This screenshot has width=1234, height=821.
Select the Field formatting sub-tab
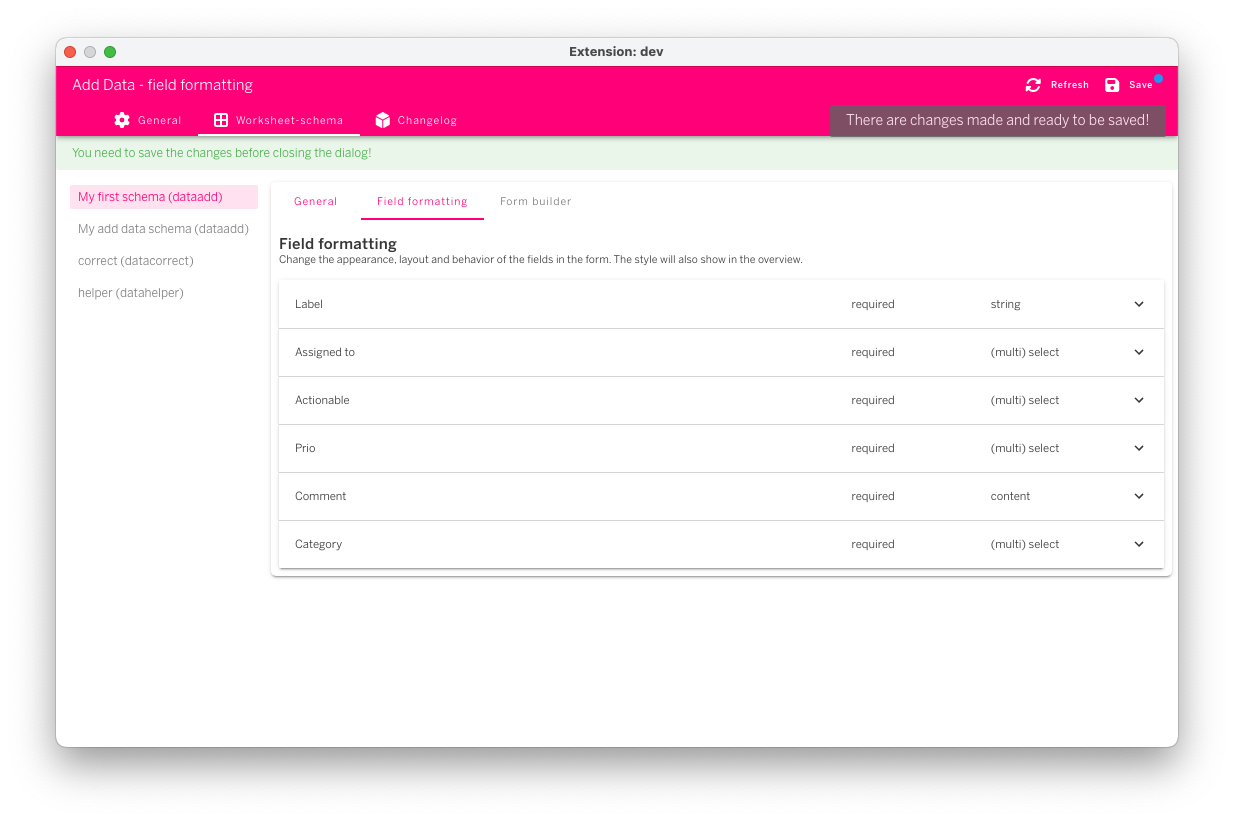[x=422, y=201]
